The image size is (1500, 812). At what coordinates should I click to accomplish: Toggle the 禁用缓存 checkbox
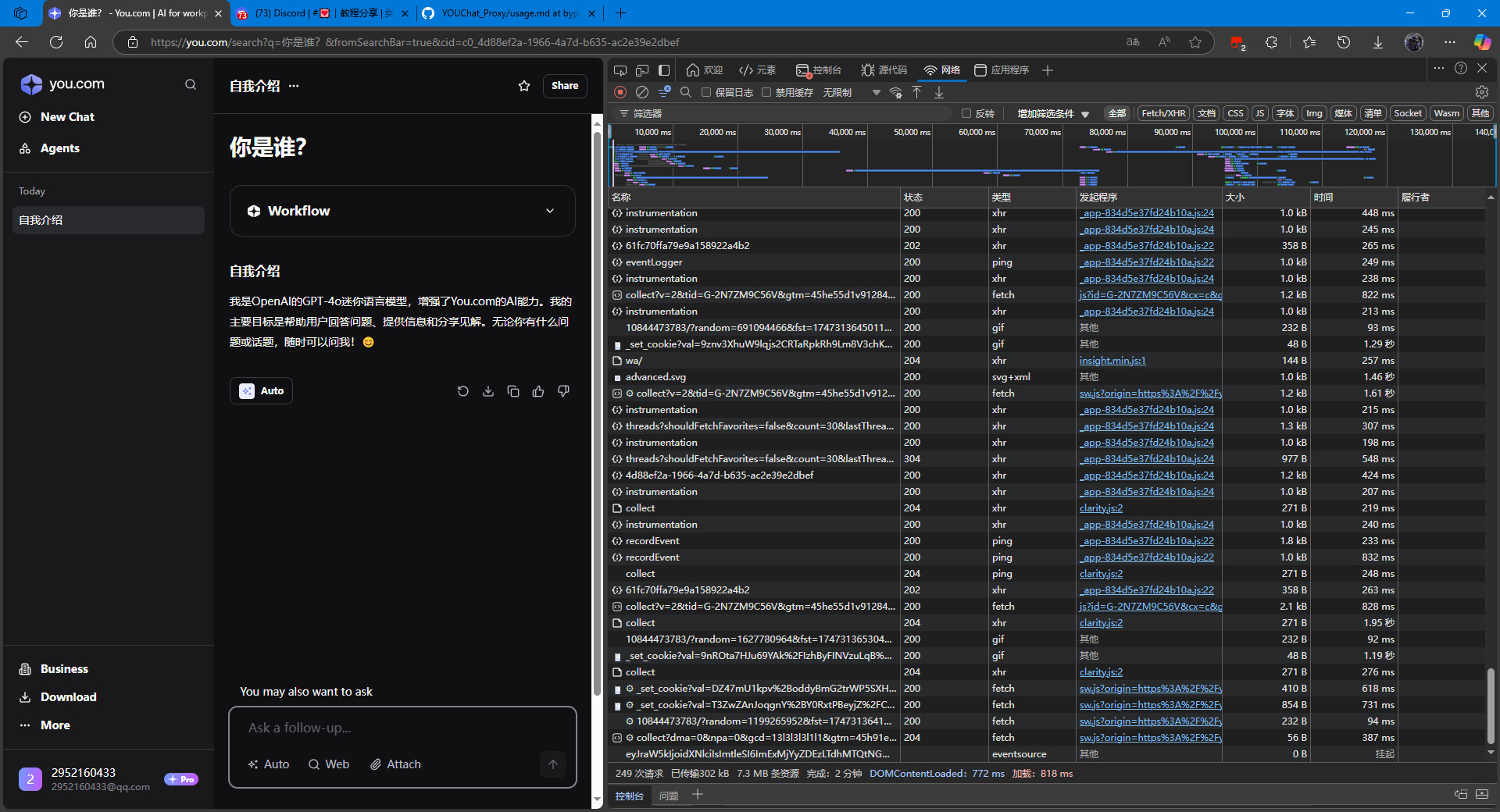point(766,92)
